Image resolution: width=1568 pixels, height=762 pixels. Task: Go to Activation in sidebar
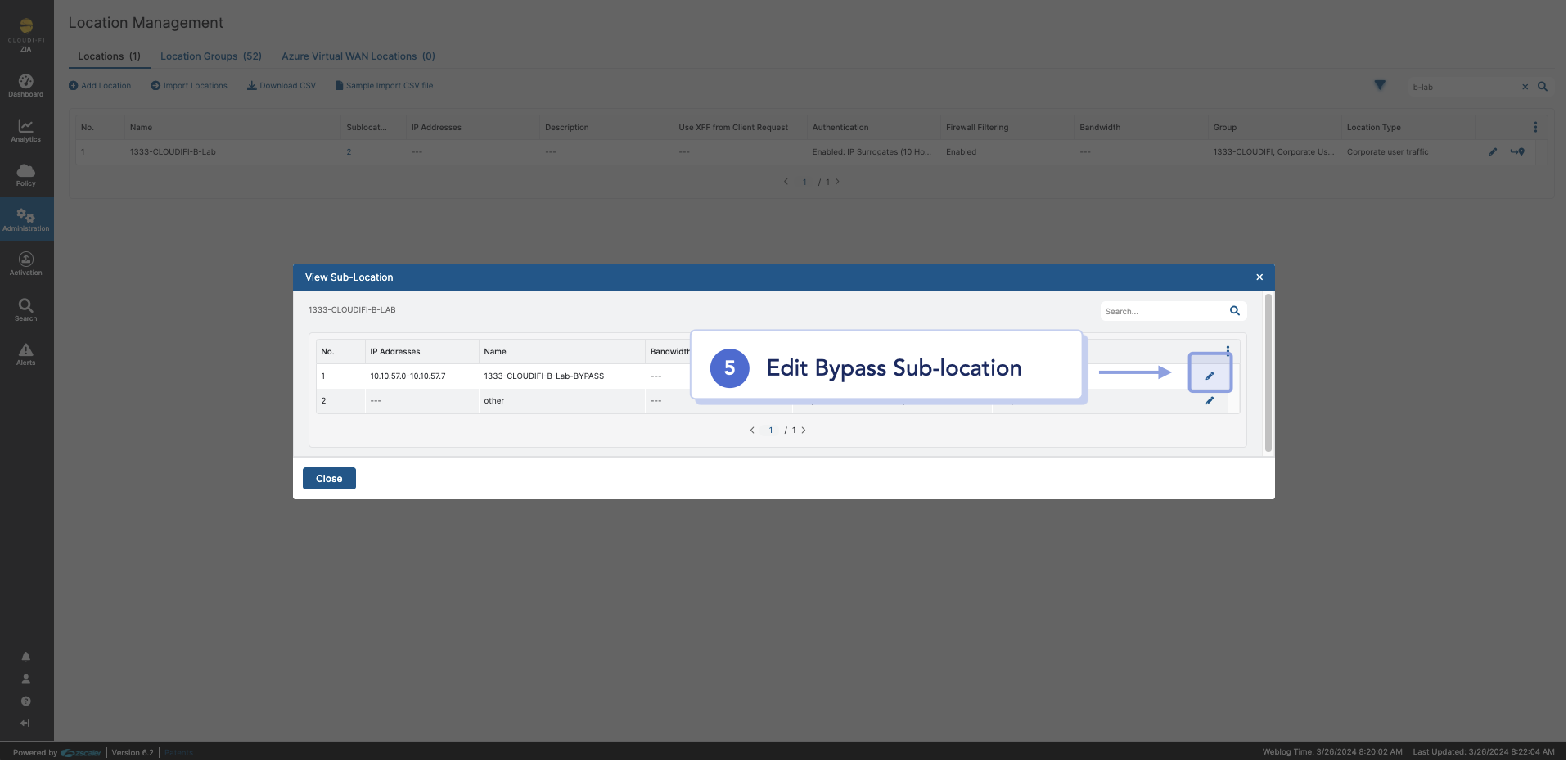point(26,264)
